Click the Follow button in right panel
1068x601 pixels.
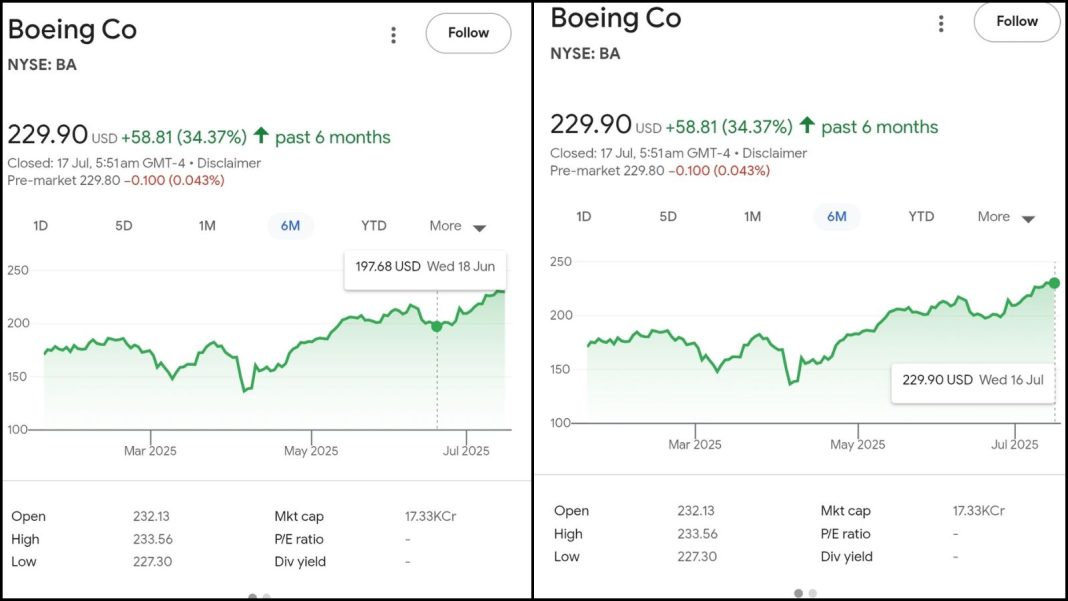[1016, 21]
